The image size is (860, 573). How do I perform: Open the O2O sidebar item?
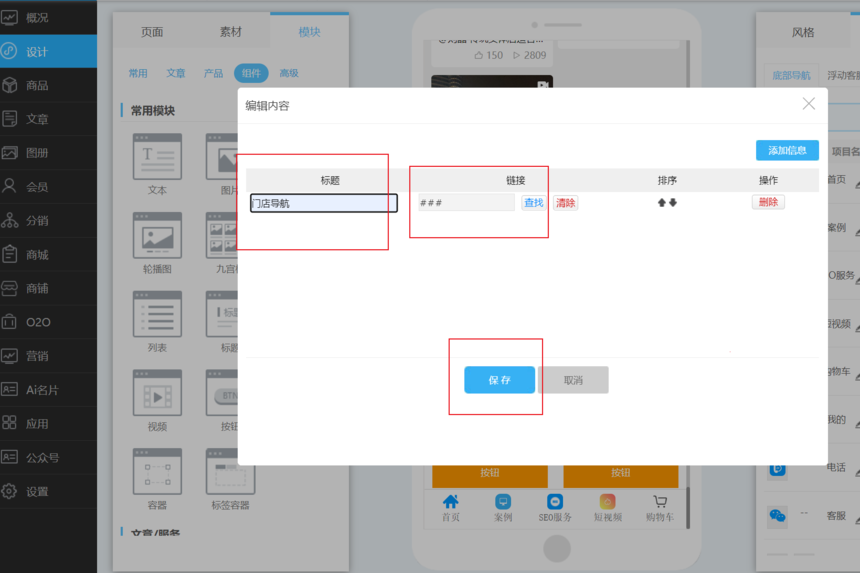[48, 322]
